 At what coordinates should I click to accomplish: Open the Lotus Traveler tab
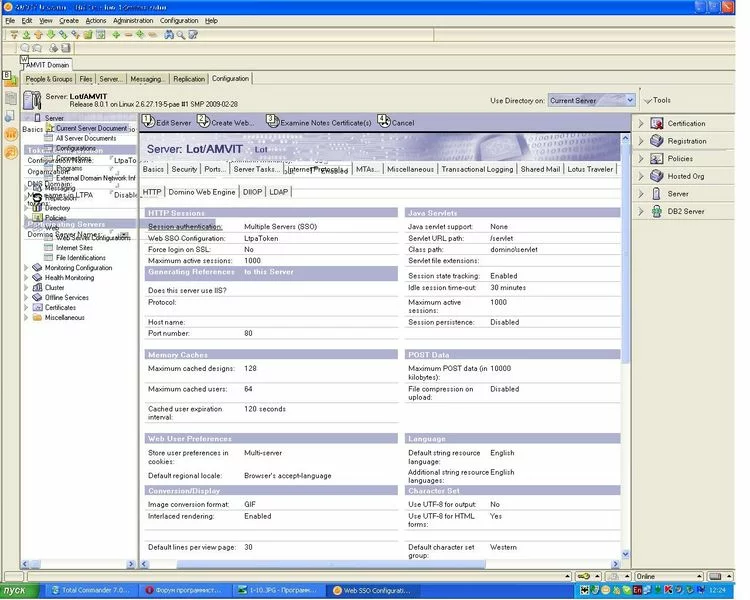590,169
